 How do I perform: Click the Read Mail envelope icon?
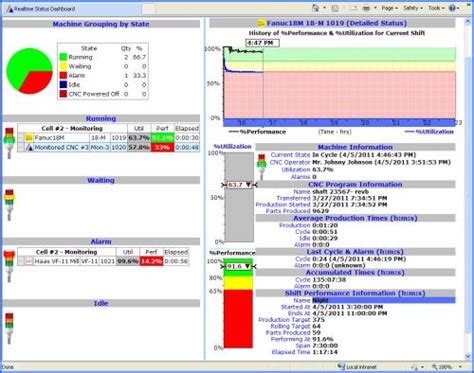(354, 8)
